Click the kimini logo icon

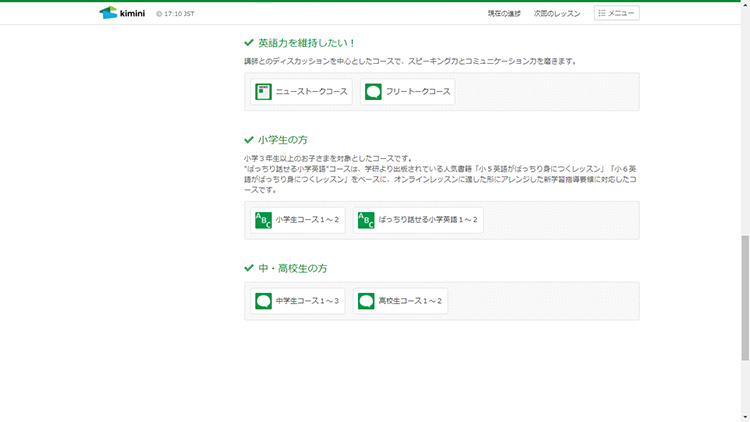pos(108,13)
